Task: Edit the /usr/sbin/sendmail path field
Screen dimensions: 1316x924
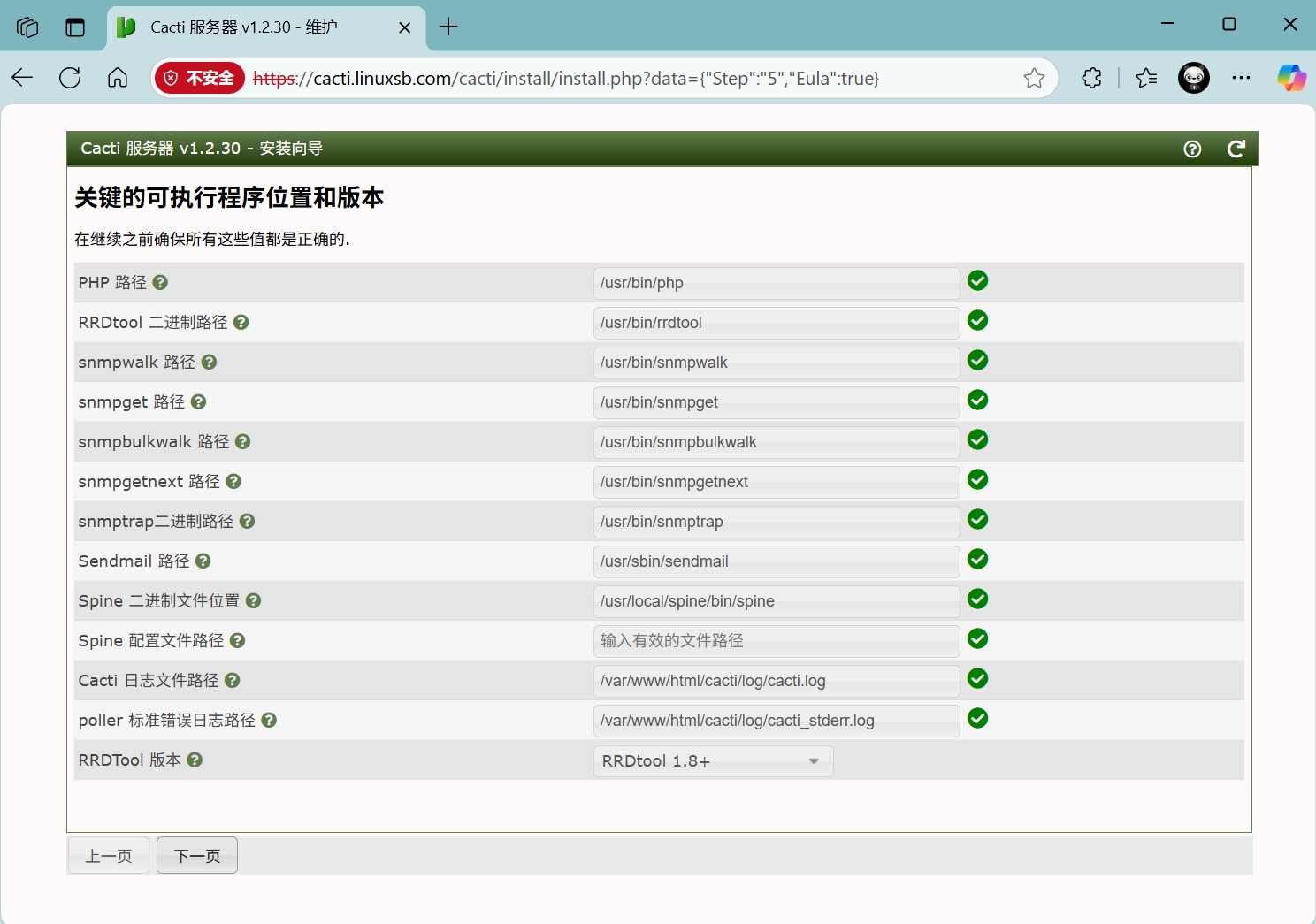Action: [777, 561]
